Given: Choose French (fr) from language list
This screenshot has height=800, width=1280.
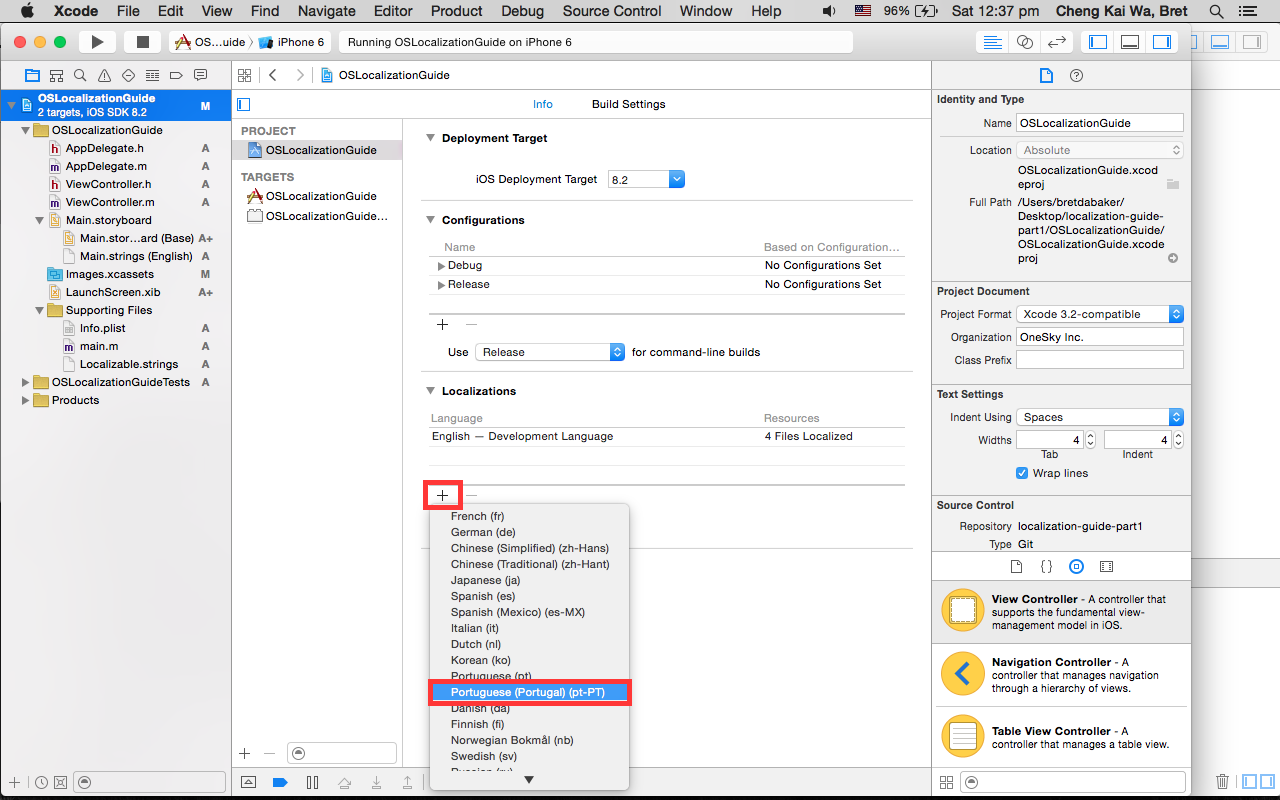Looking at the screenshot, I should [530, 516].
